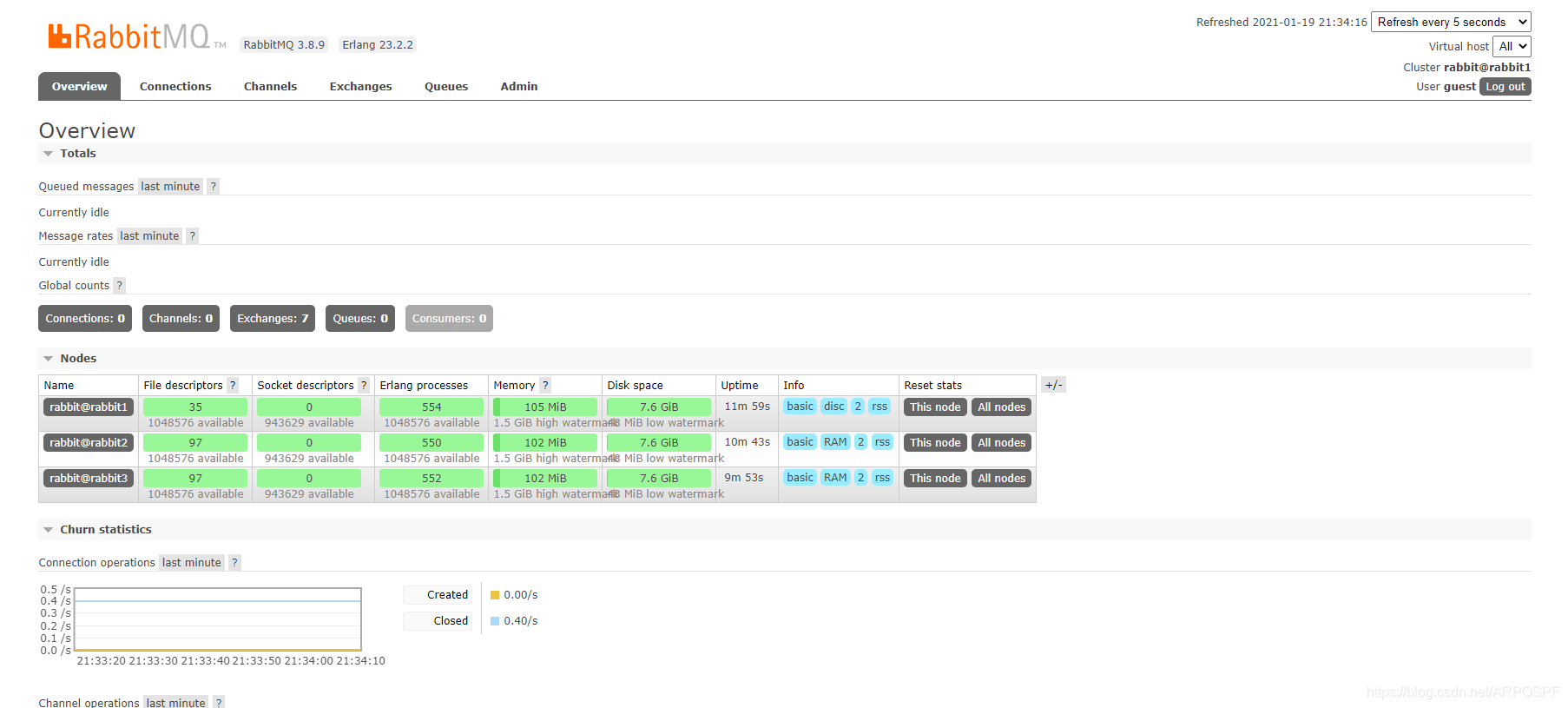The width and height of the screenshot is (1568, 708).
Task: Reset stats on This node for rabbit1
Action: click(935, 407)
